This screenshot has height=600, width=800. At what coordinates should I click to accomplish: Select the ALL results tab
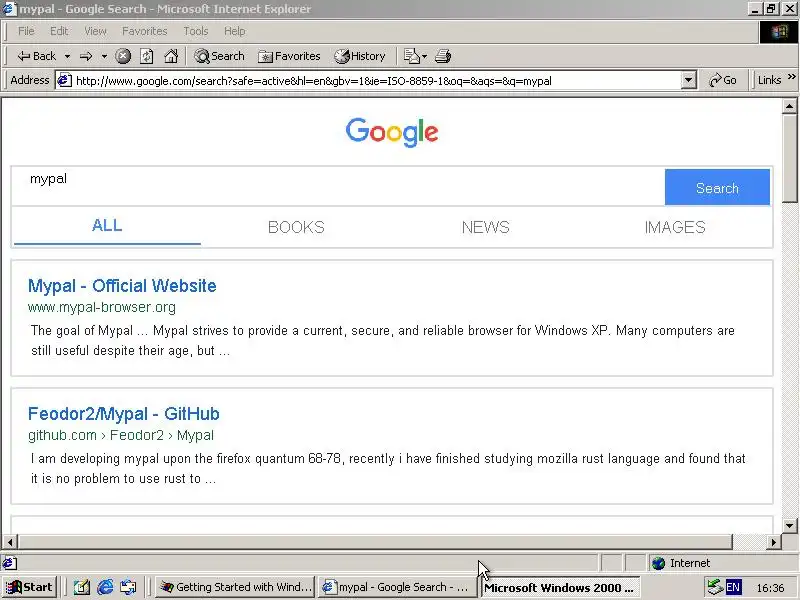(107, 226)
